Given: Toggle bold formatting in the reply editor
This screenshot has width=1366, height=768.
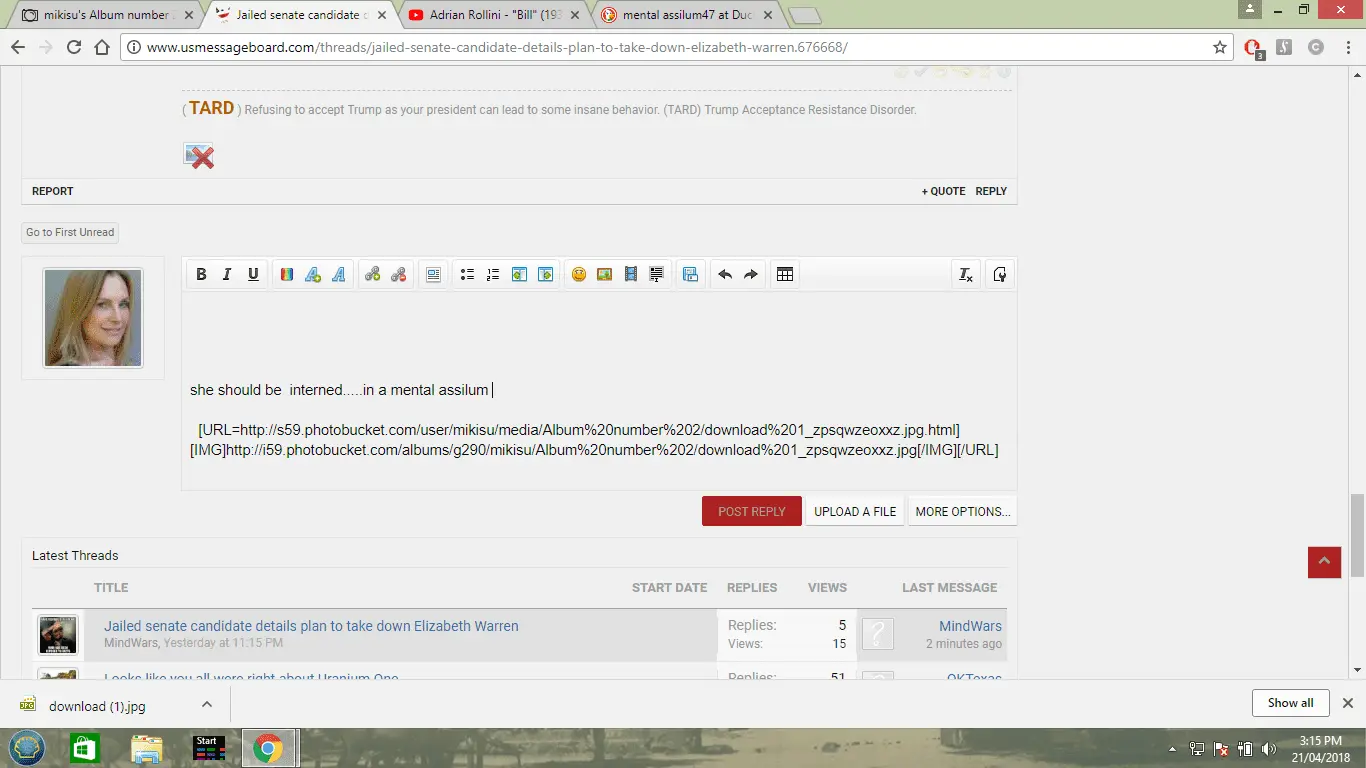Looking at the screenshot, I should [201, 274].
